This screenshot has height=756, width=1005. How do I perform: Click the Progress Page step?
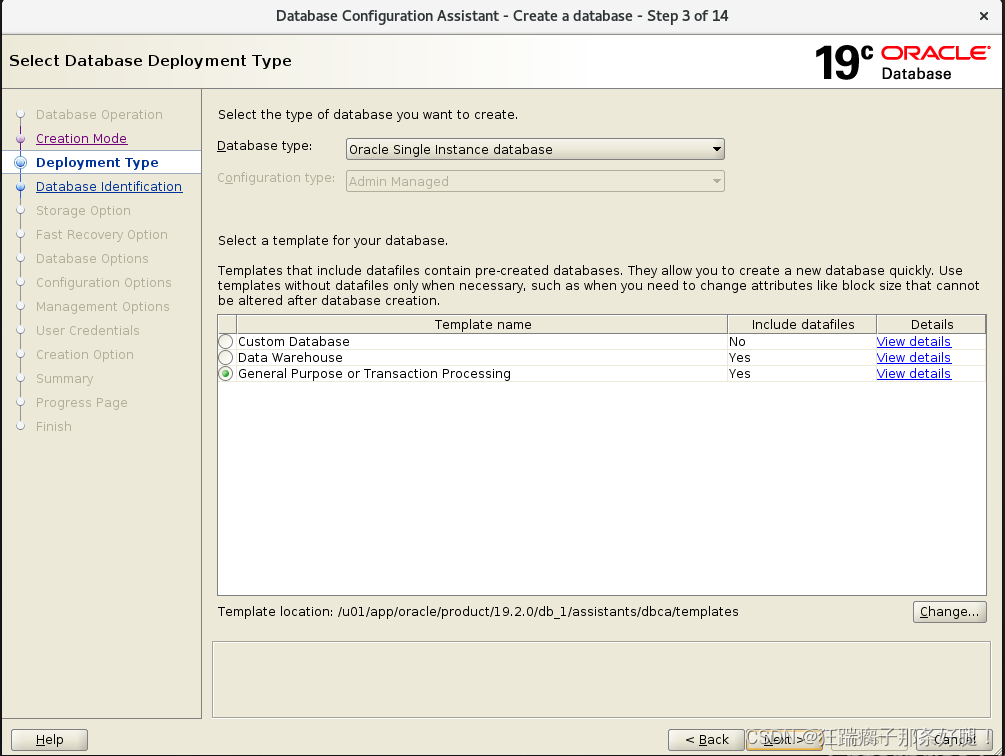[81, 403]
